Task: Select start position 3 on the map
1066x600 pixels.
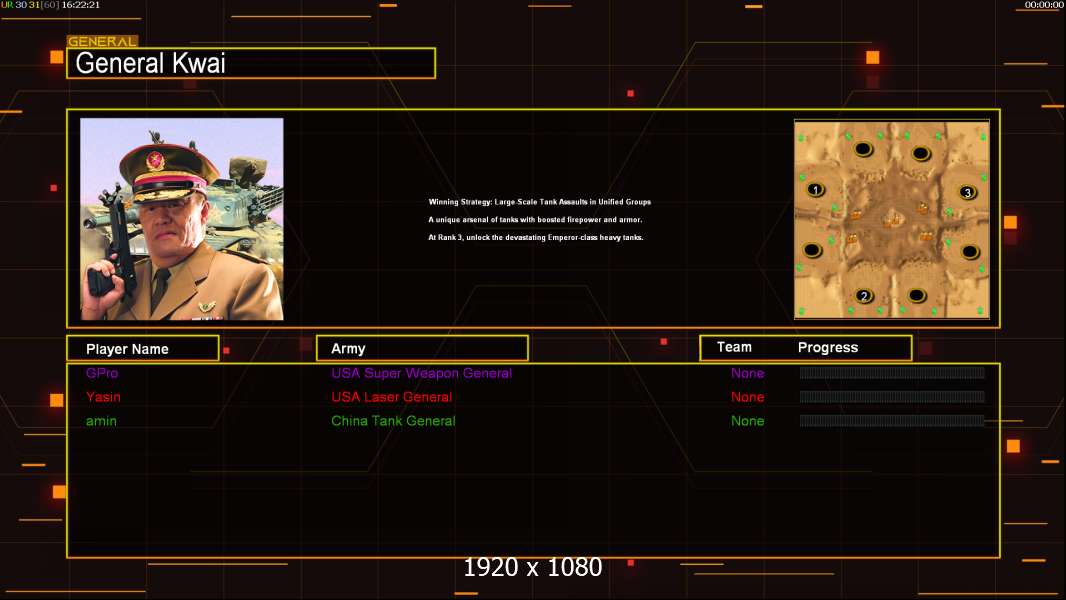Action: click(x=967, y=192)
